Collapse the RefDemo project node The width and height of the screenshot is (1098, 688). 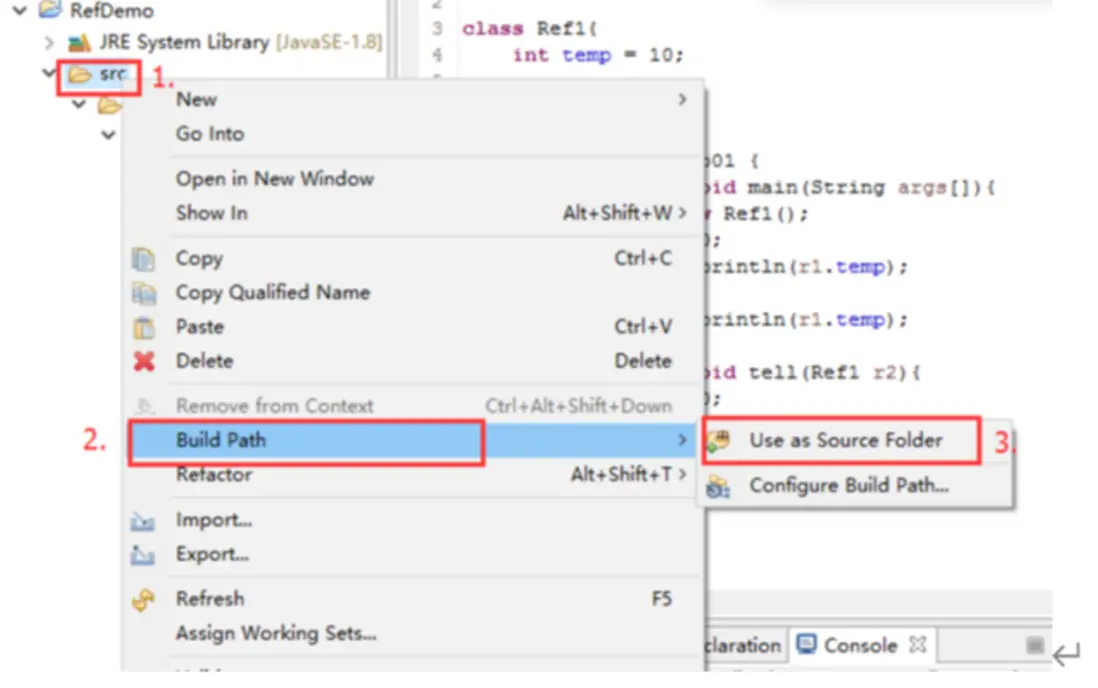(x=22, y=11)
